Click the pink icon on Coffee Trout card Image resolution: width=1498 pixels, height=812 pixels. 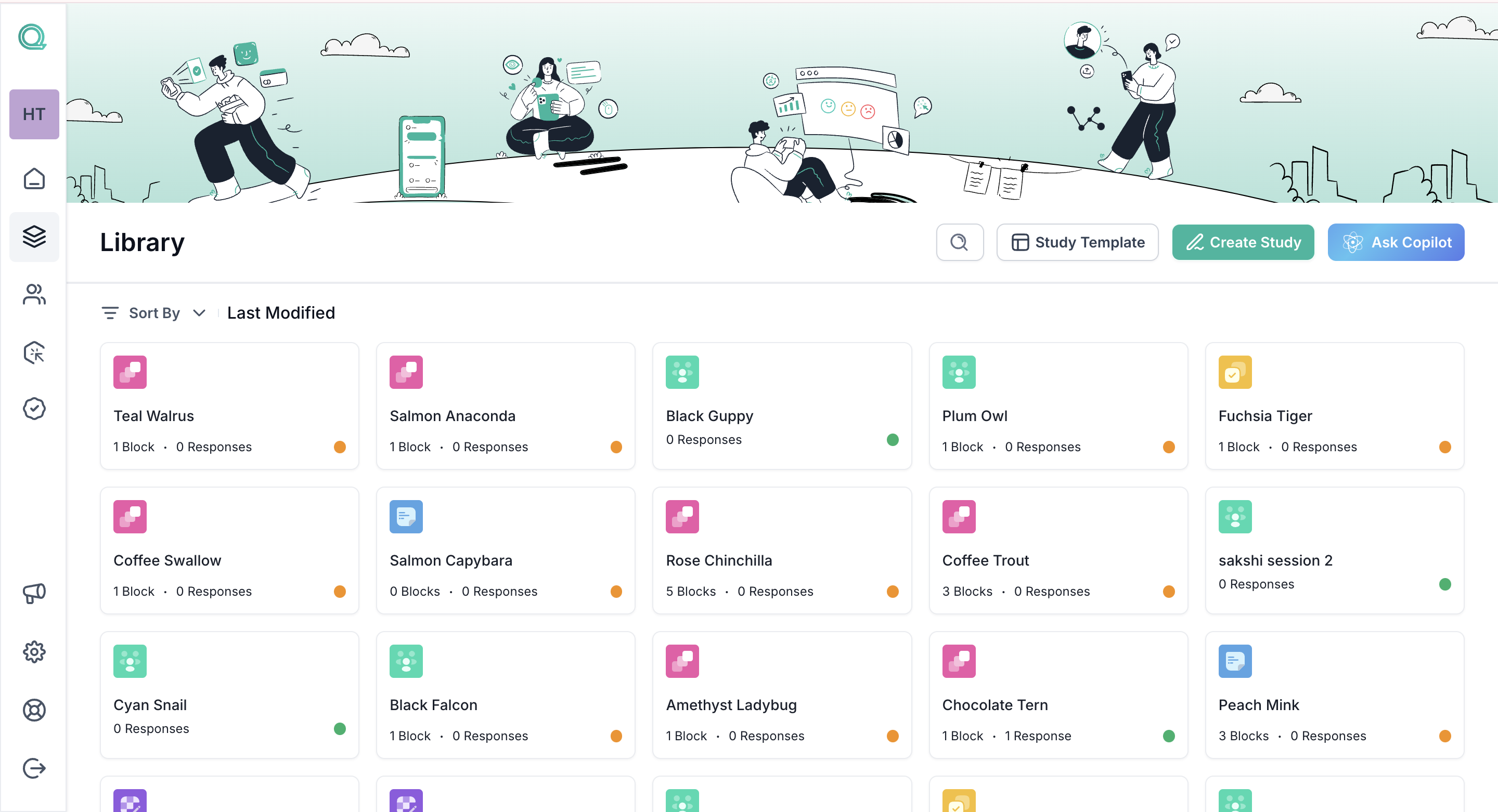pyautogui.click(x=958, y=517)
